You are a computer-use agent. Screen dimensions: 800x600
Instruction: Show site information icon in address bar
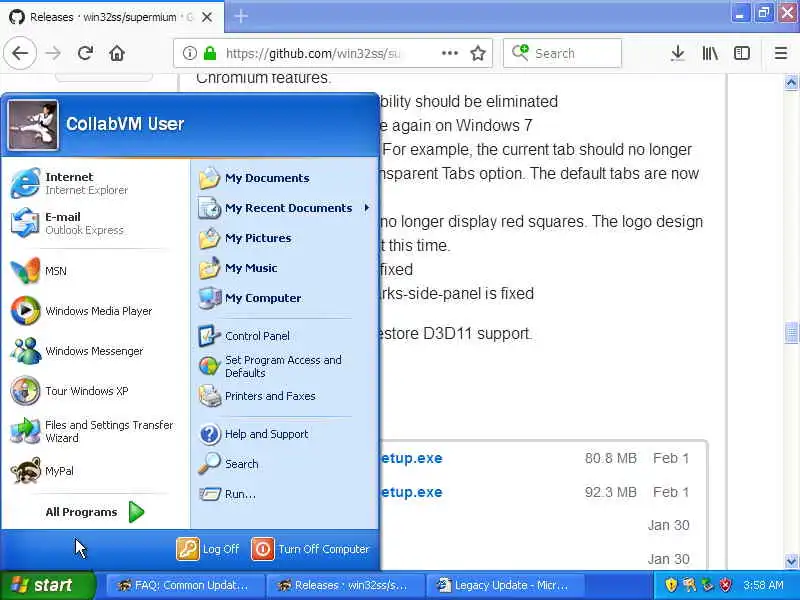[189, 53]
